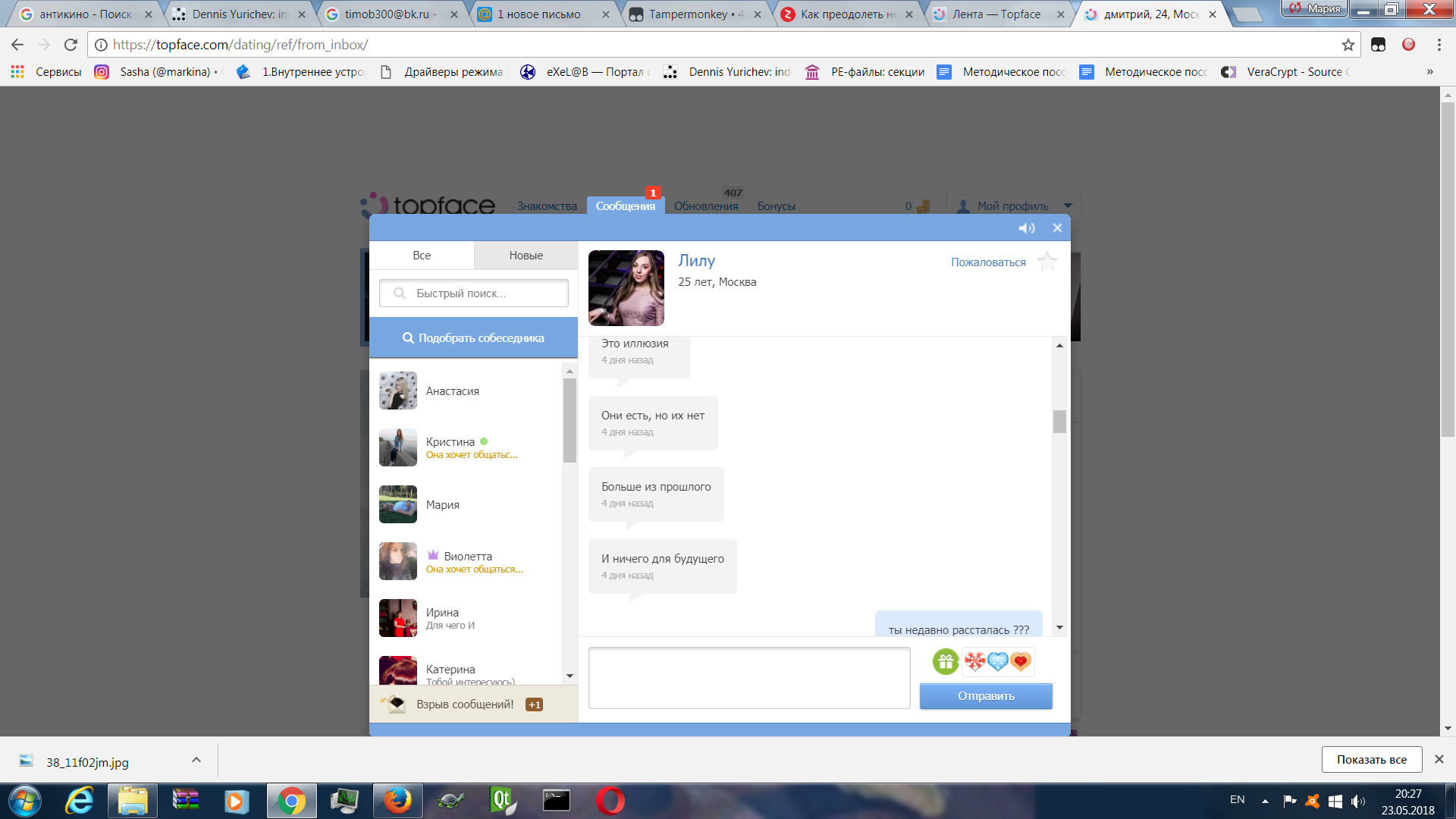Click the green gift icon
Viewport: 1456px width, 819px height.
point(946,662)
